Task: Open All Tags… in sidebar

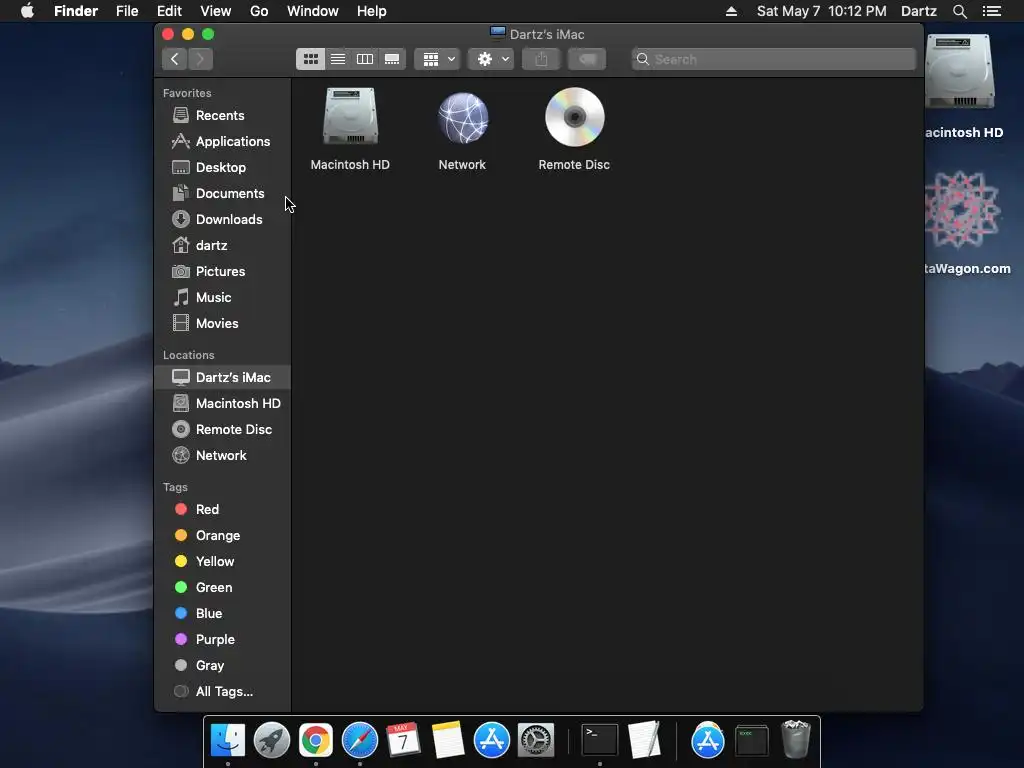Action: click(x=223, y=692)
